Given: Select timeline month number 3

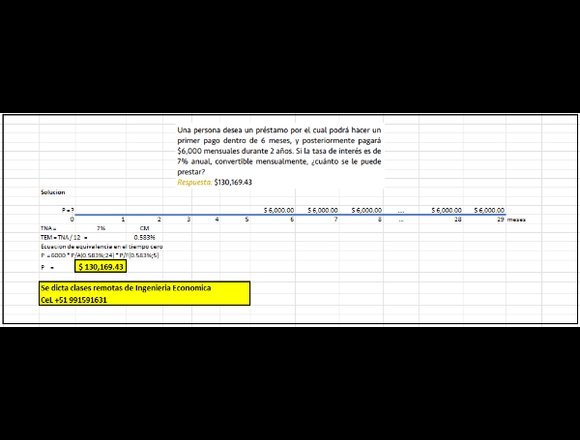Looking at the screenshot, I should (188, 220).
